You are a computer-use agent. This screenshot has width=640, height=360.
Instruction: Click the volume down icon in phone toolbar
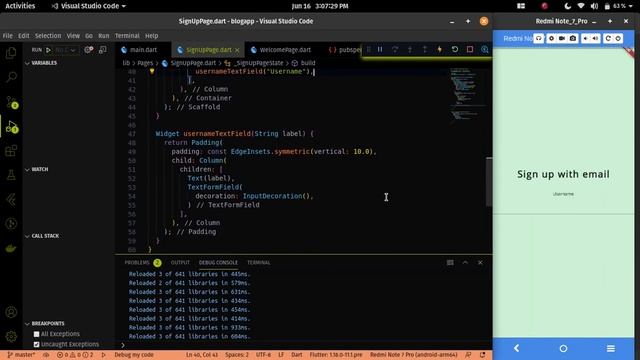[x=586, y=38]
